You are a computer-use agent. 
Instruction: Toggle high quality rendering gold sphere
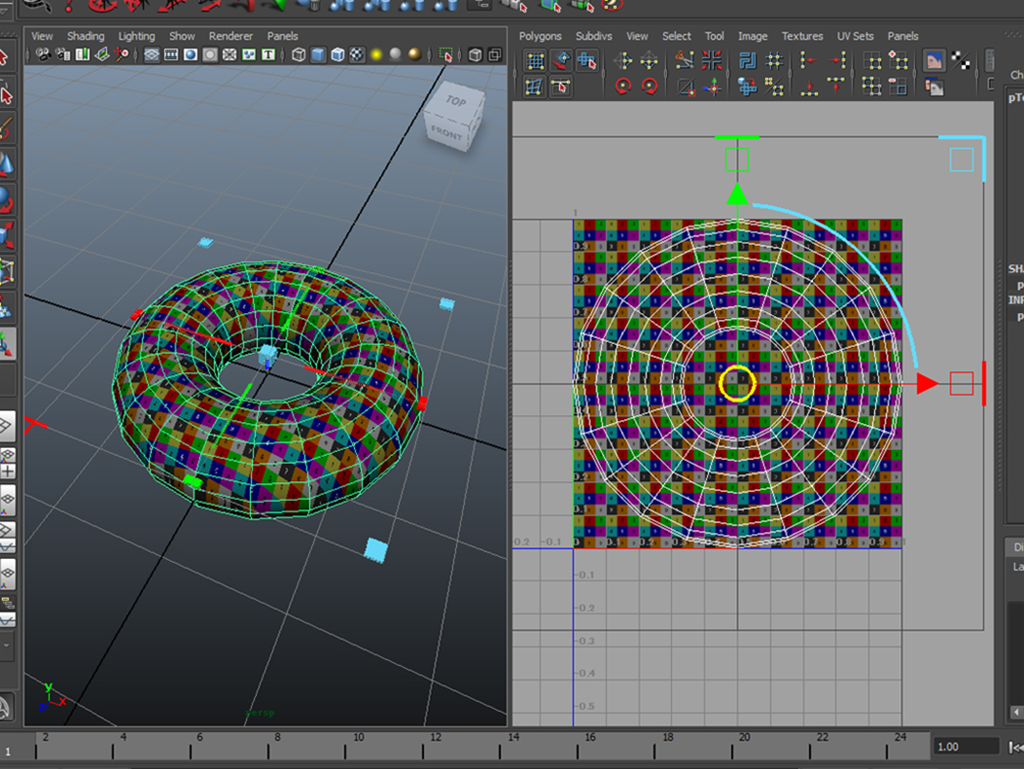(415, 55)
